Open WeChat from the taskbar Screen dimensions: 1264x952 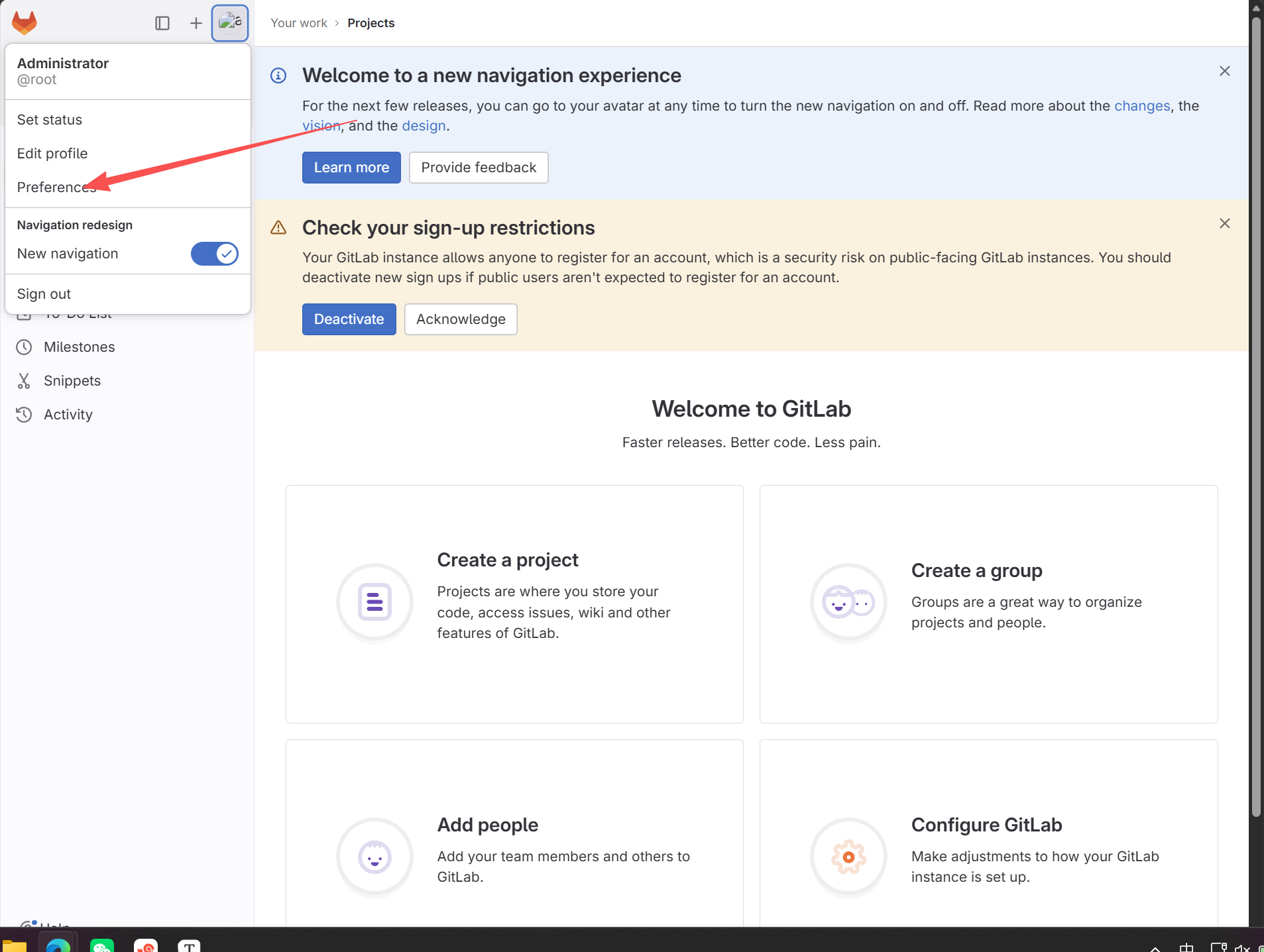coord(101,945)
